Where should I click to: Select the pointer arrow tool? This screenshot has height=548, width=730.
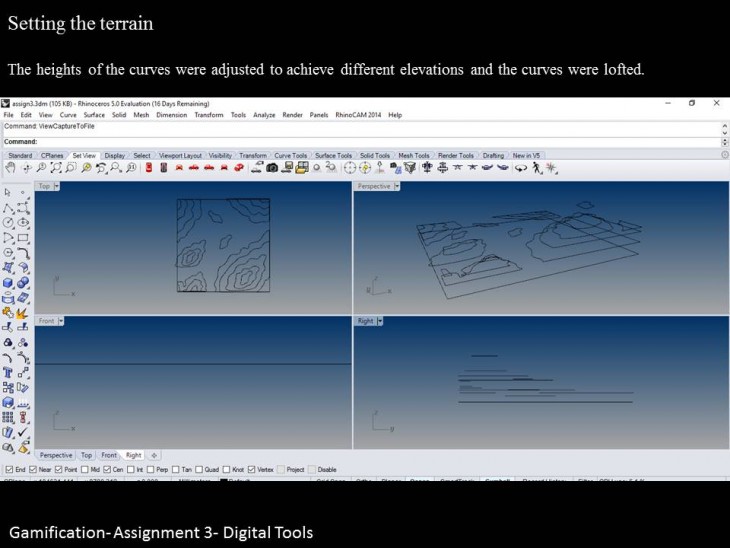[8, 192]
